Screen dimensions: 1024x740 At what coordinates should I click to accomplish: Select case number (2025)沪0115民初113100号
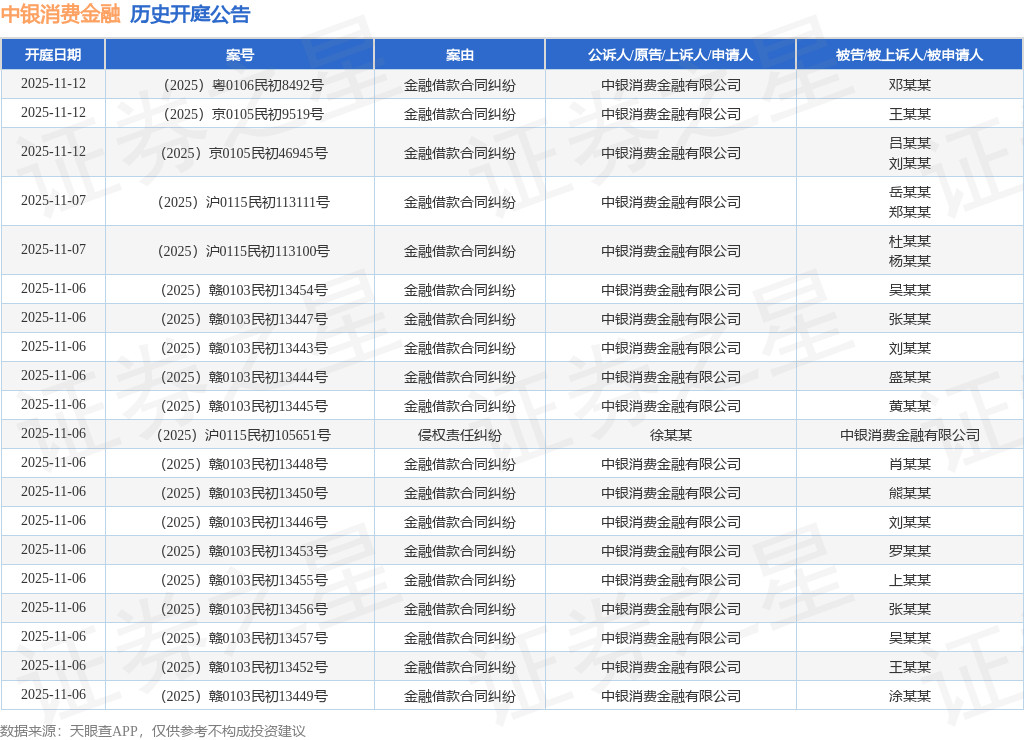click(x=244, y=251)
